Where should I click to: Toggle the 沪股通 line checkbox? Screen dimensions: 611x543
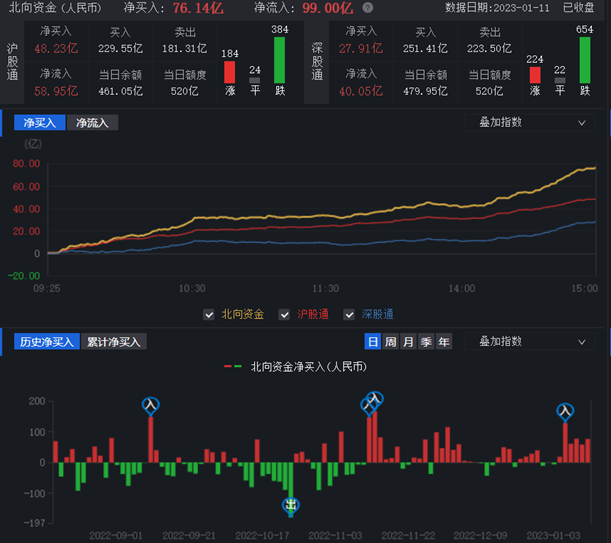tap(284, 314)
